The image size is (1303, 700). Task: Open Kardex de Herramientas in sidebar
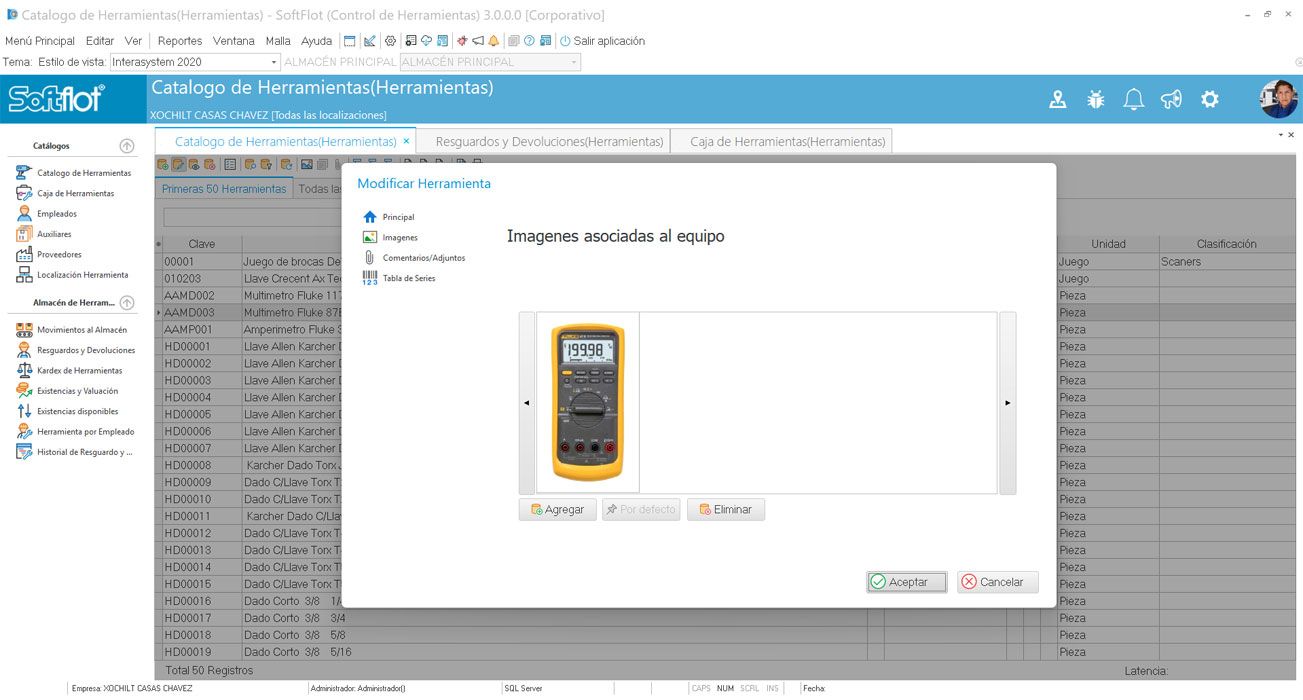pyautogui.click(x=79, y=371)
